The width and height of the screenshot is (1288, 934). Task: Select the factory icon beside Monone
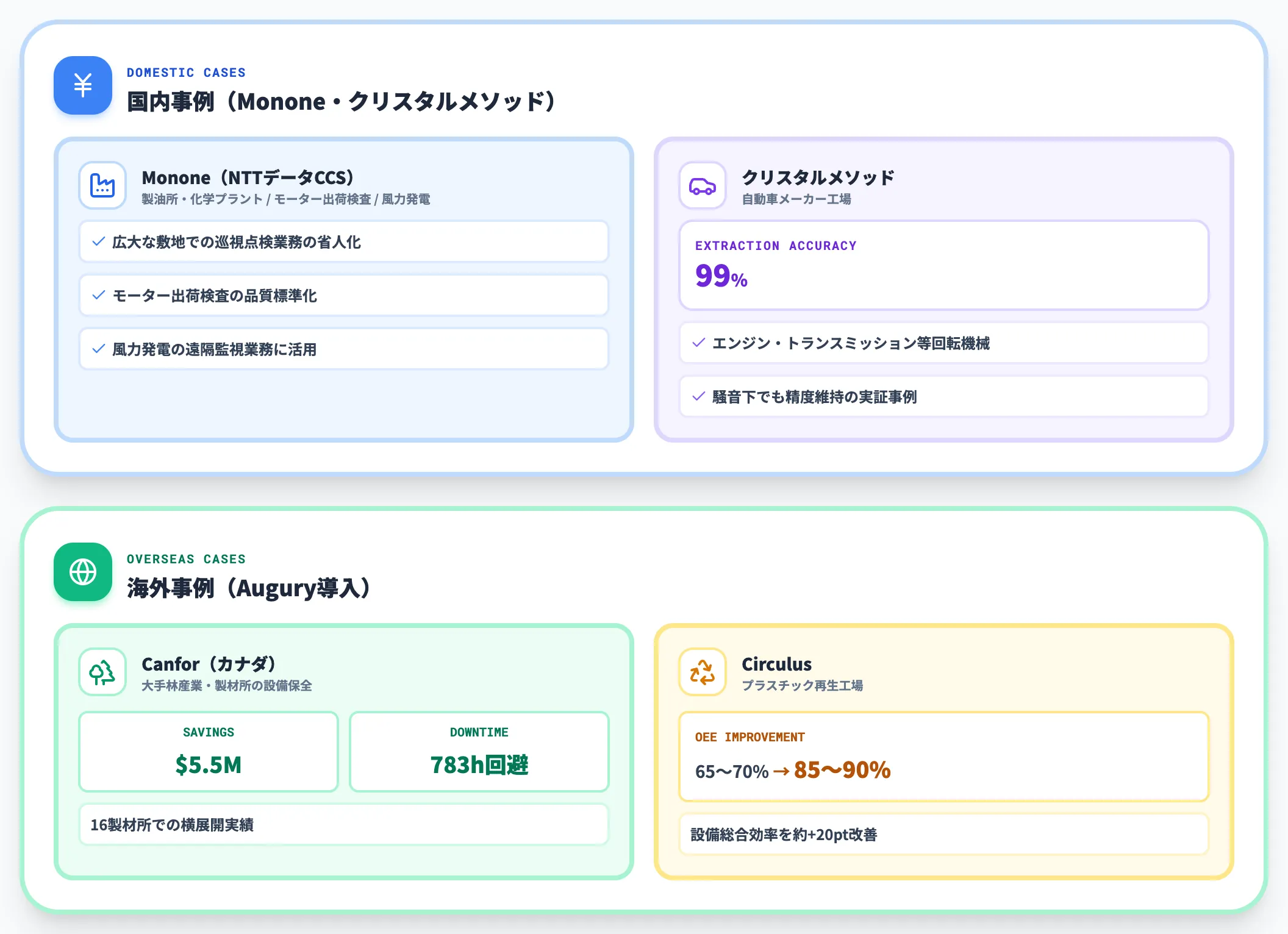pyautogui.click(x=102, y=185)
